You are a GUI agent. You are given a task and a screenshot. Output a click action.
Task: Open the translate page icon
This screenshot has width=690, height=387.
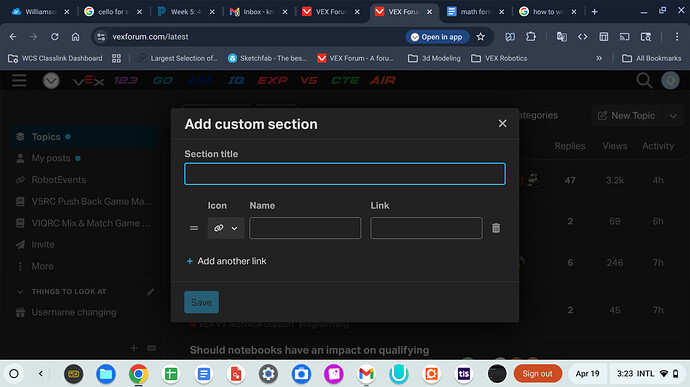click(x=562, y=37)
